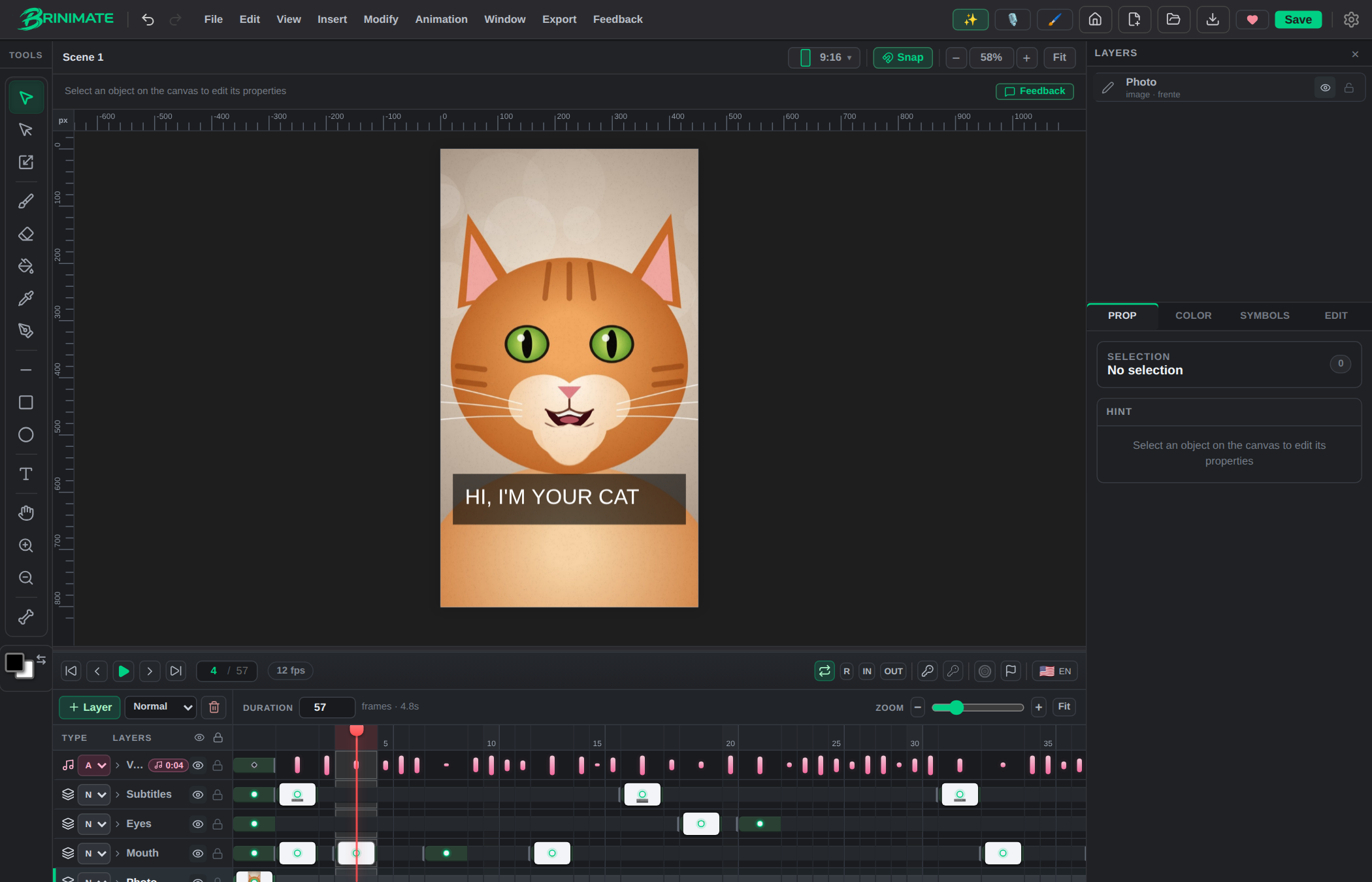The image size is (1372, 882).
Task: Click the timeline zoom Fit button
Action: point(1064,707)
